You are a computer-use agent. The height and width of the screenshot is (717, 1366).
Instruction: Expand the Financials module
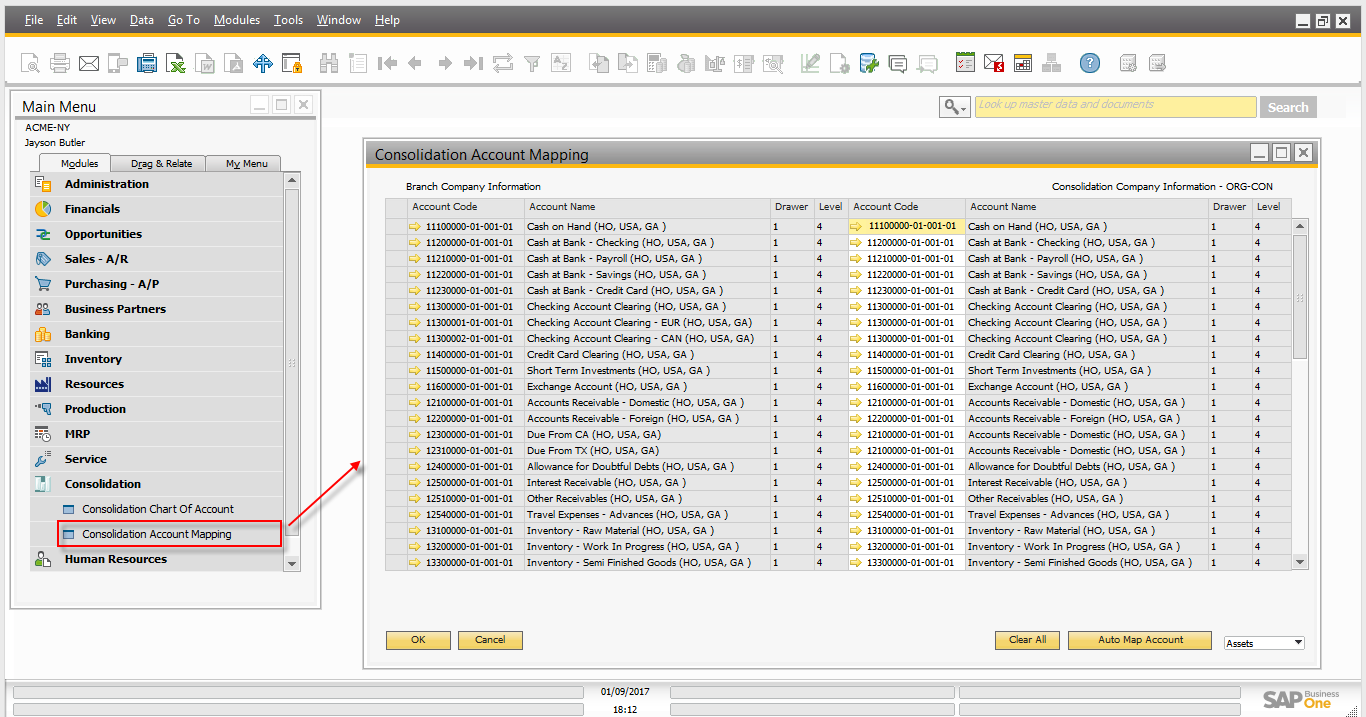pos(92,209)
